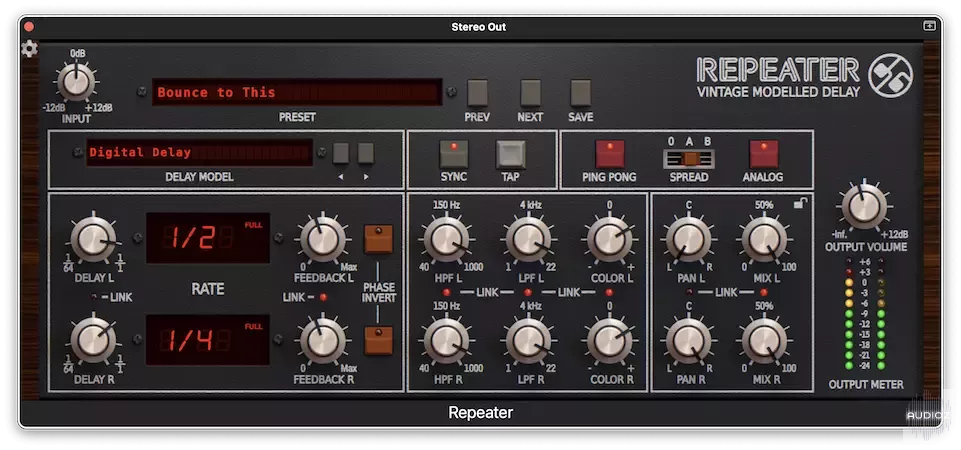Click the PREV preset button
The width and height of the screenshot is (961, 450).
tap(477, 93)
